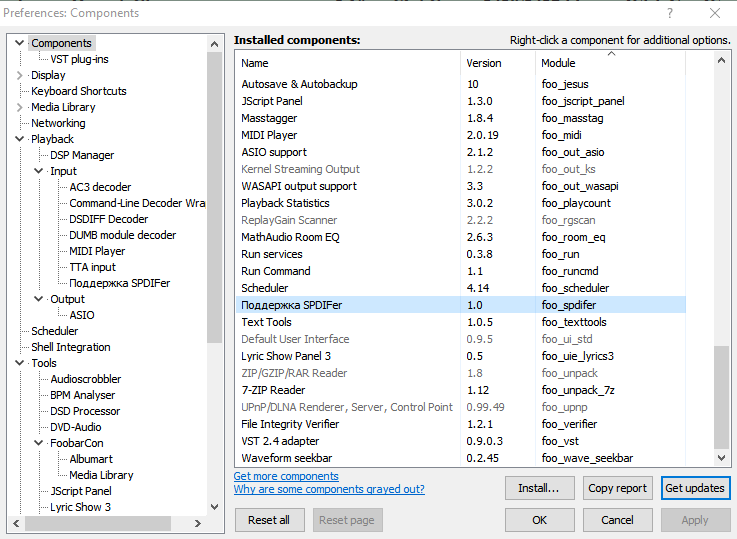Image resolution: width=737 pixels, height=539 pixels.
Task: Select VST plug-ins page
Action: point(79,59)
